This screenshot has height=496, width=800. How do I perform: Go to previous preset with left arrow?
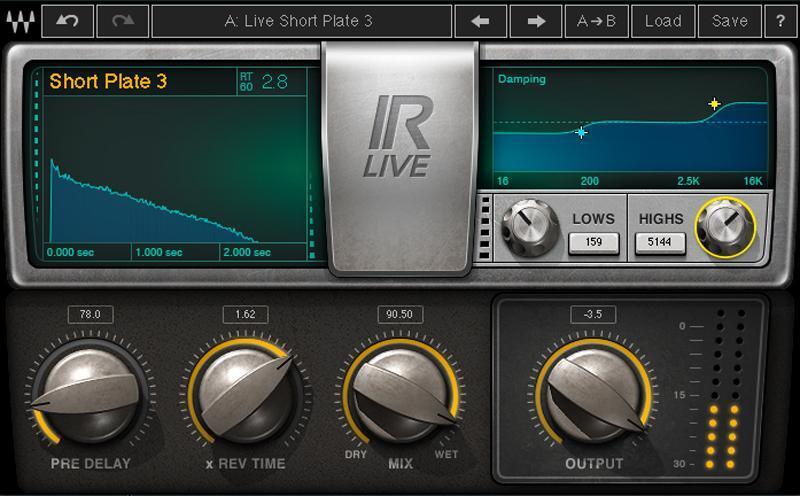pyautogui.click(x=481, y=21)
